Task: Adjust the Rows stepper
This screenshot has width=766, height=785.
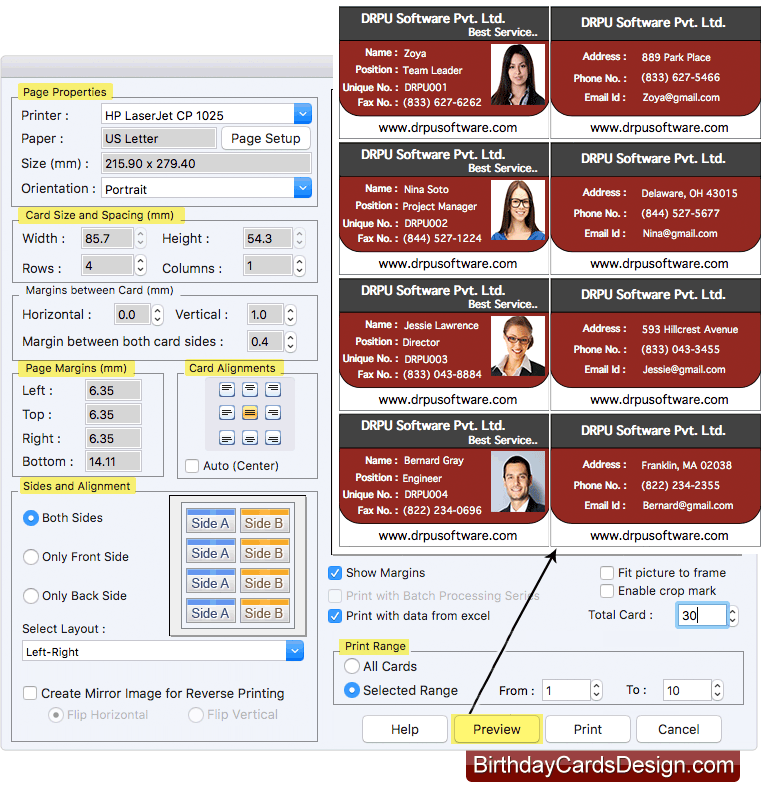Action: [141, 265]
